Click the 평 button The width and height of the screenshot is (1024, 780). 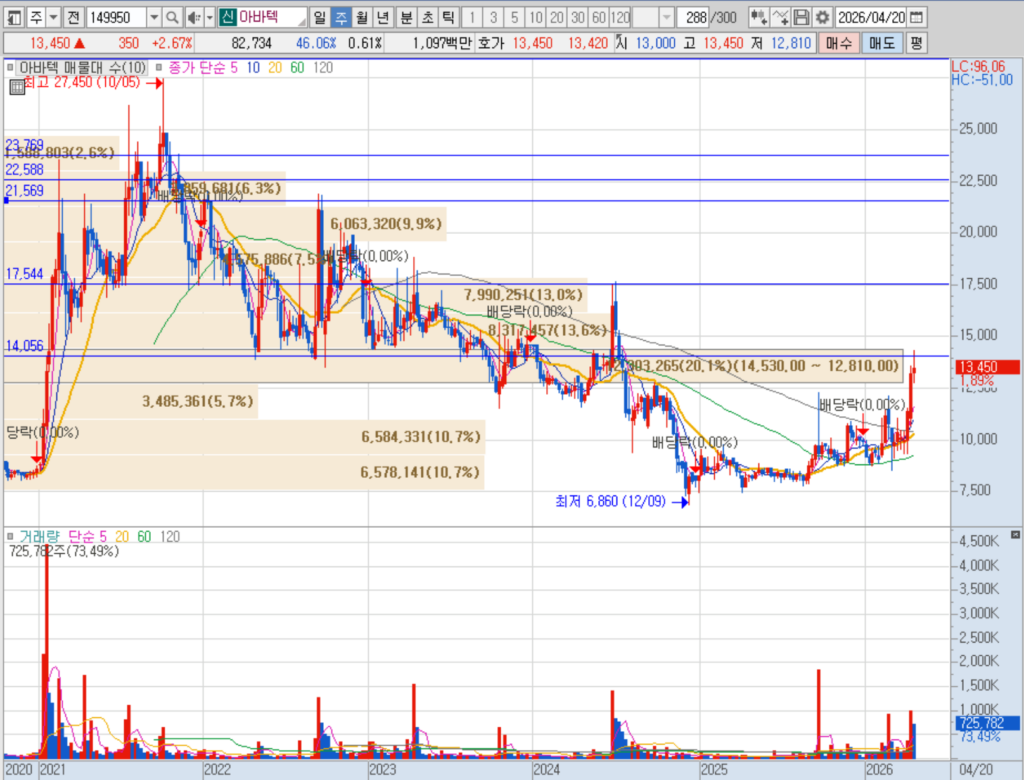916,43
